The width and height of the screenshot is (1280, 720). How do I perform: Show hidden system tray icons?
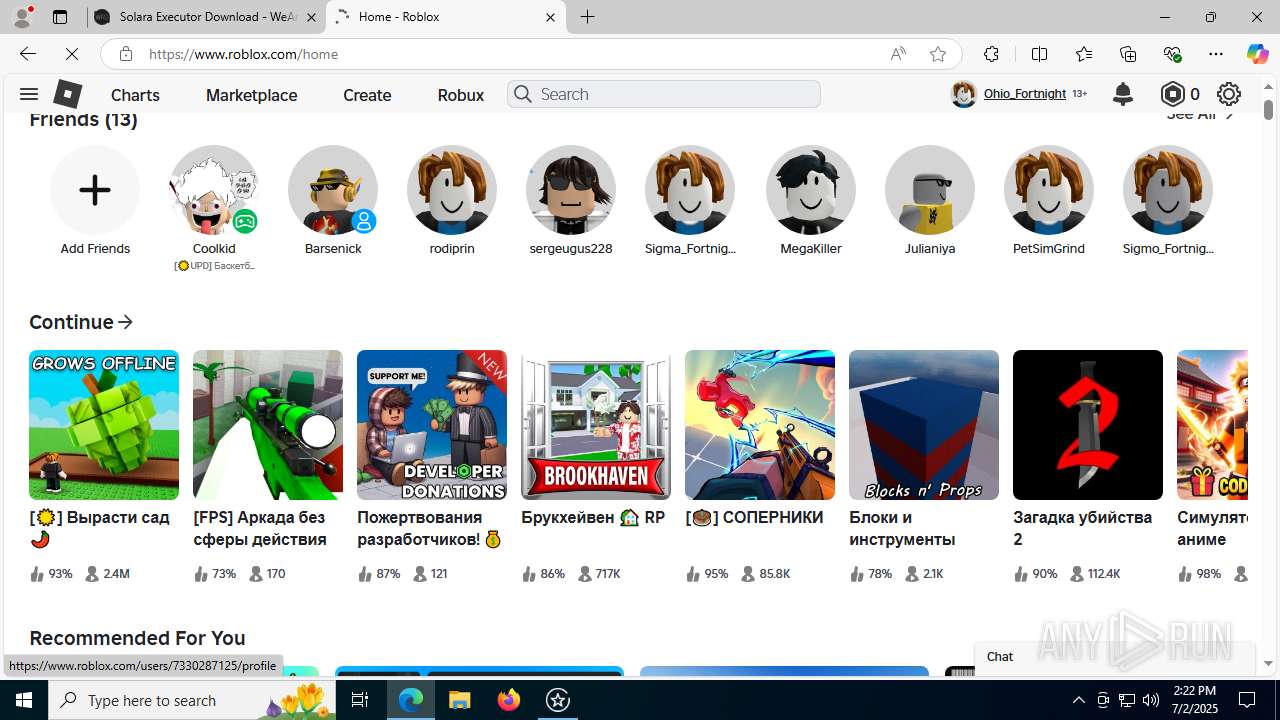pos(1078,700)
